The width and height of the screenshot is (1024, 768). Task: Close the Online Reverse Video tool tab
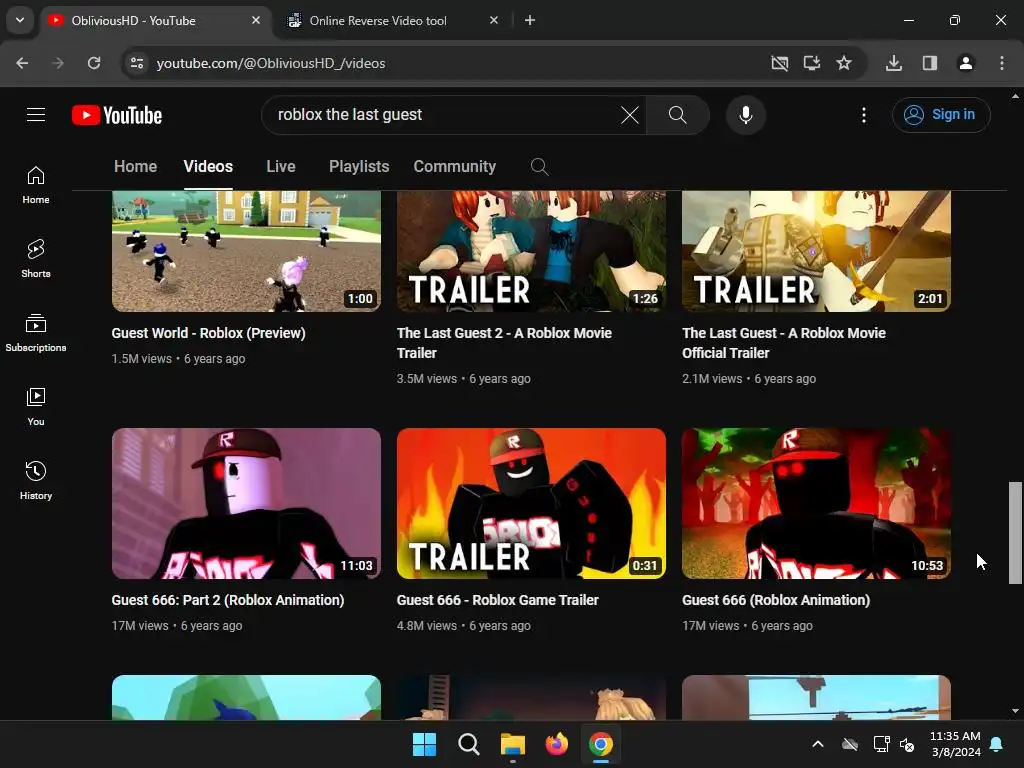[x=494, y=20]
